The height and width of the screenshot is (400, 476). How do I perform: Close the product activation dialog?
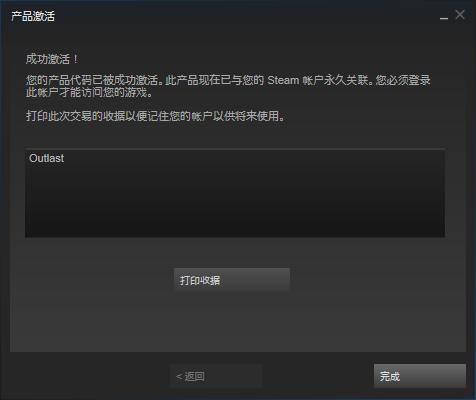tap(460, 15)
